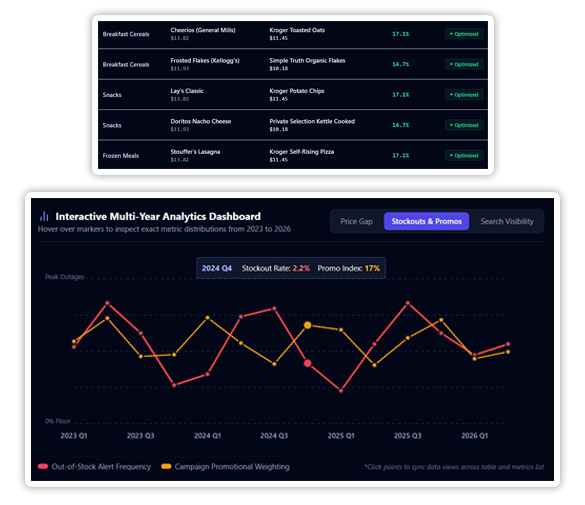Click the large orange 2024 Q4 promo marker
Viewport: 585px width, 505px height.
tap(307, 325)
